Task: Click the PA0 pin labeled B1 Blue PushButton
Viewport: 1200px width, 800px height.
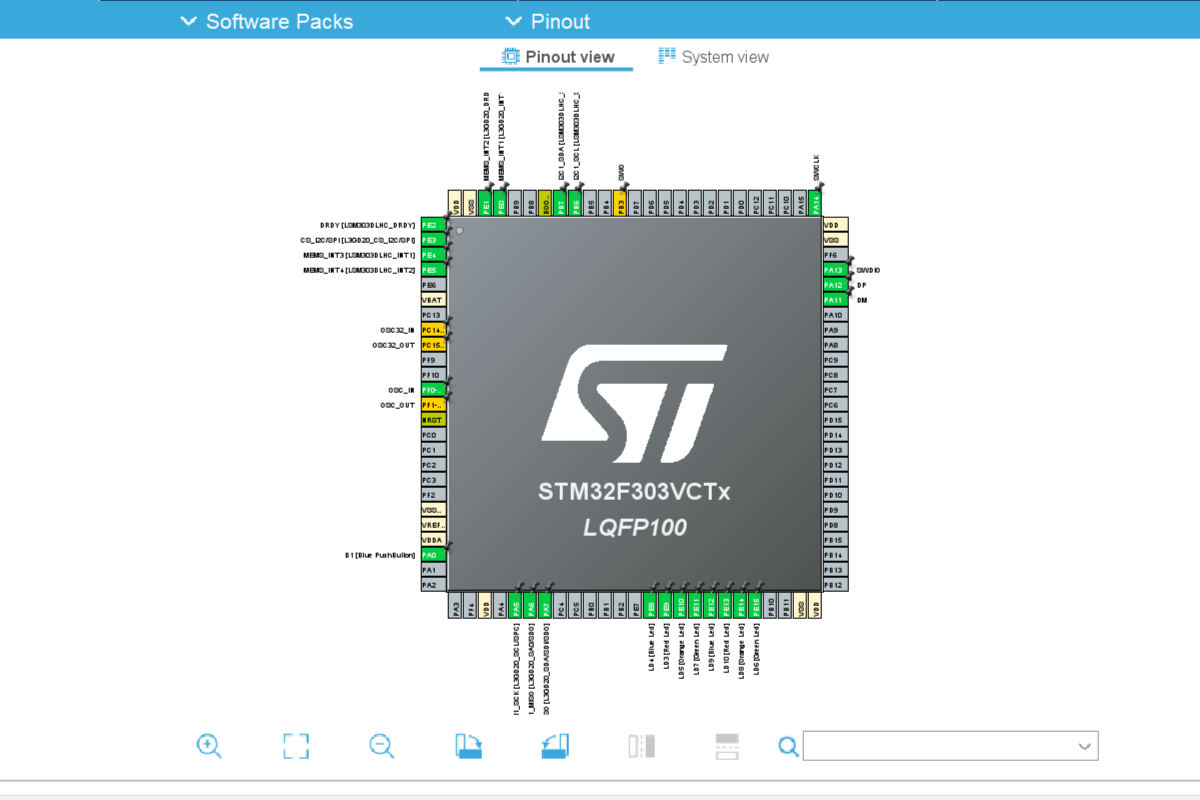Action: [432, 554]
